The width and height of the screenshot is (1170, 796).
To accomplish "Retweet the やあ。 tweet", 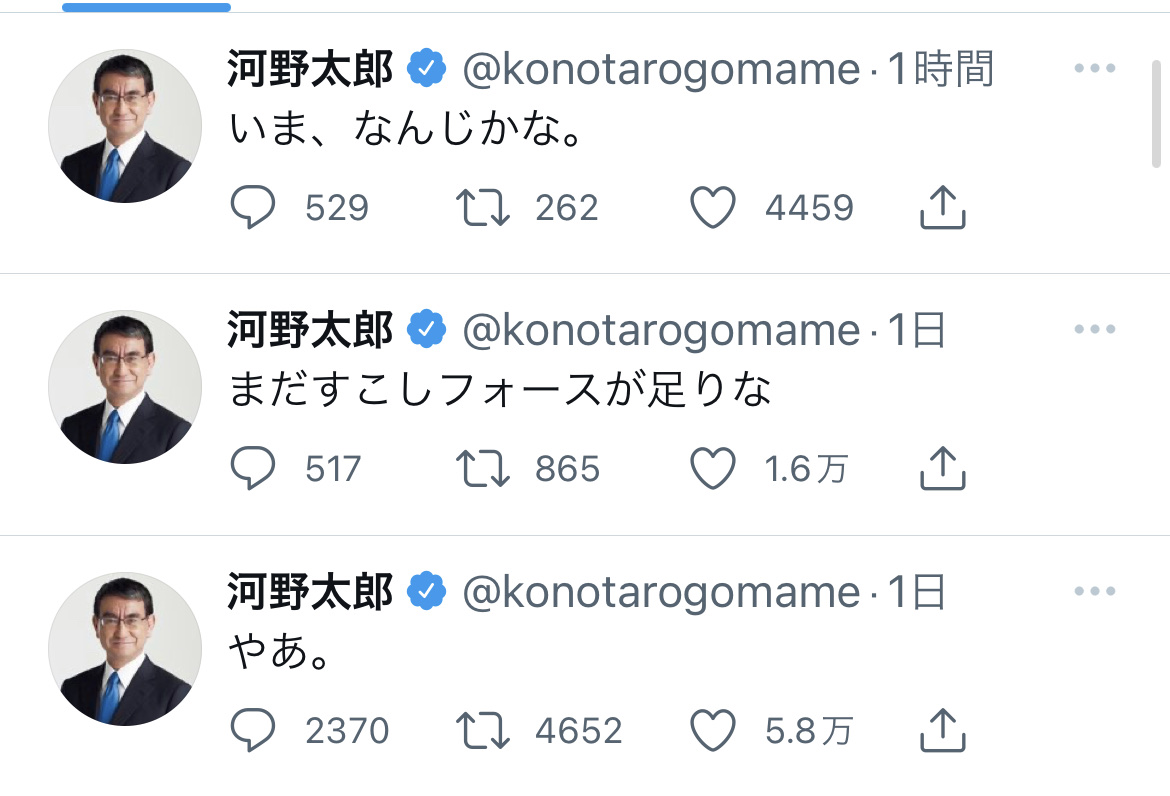I will point(483,730).
